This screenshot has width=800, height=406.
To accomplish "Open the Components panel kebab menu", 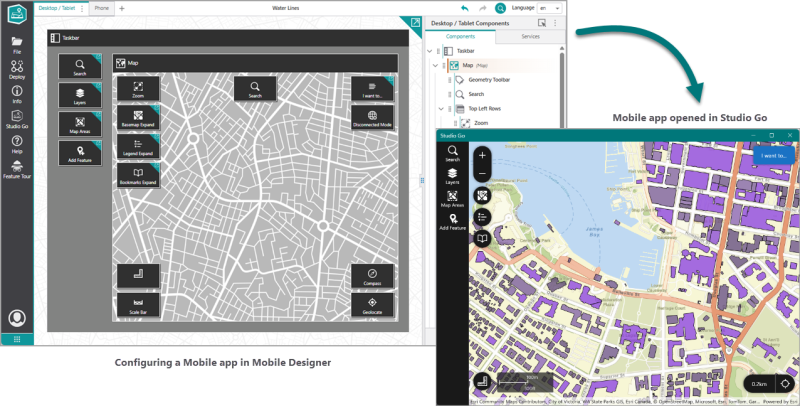I will point(555,23).
